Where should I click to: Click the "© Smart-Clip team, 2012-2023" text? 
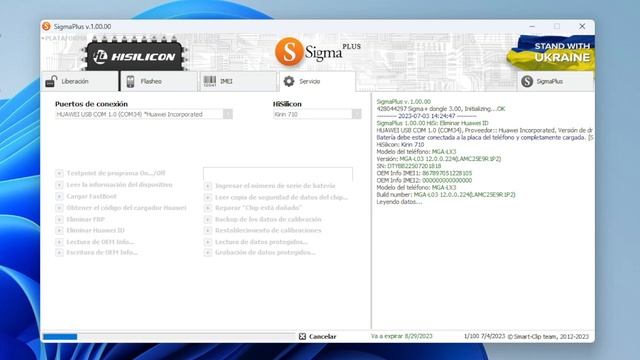click(x=548, y=336)
